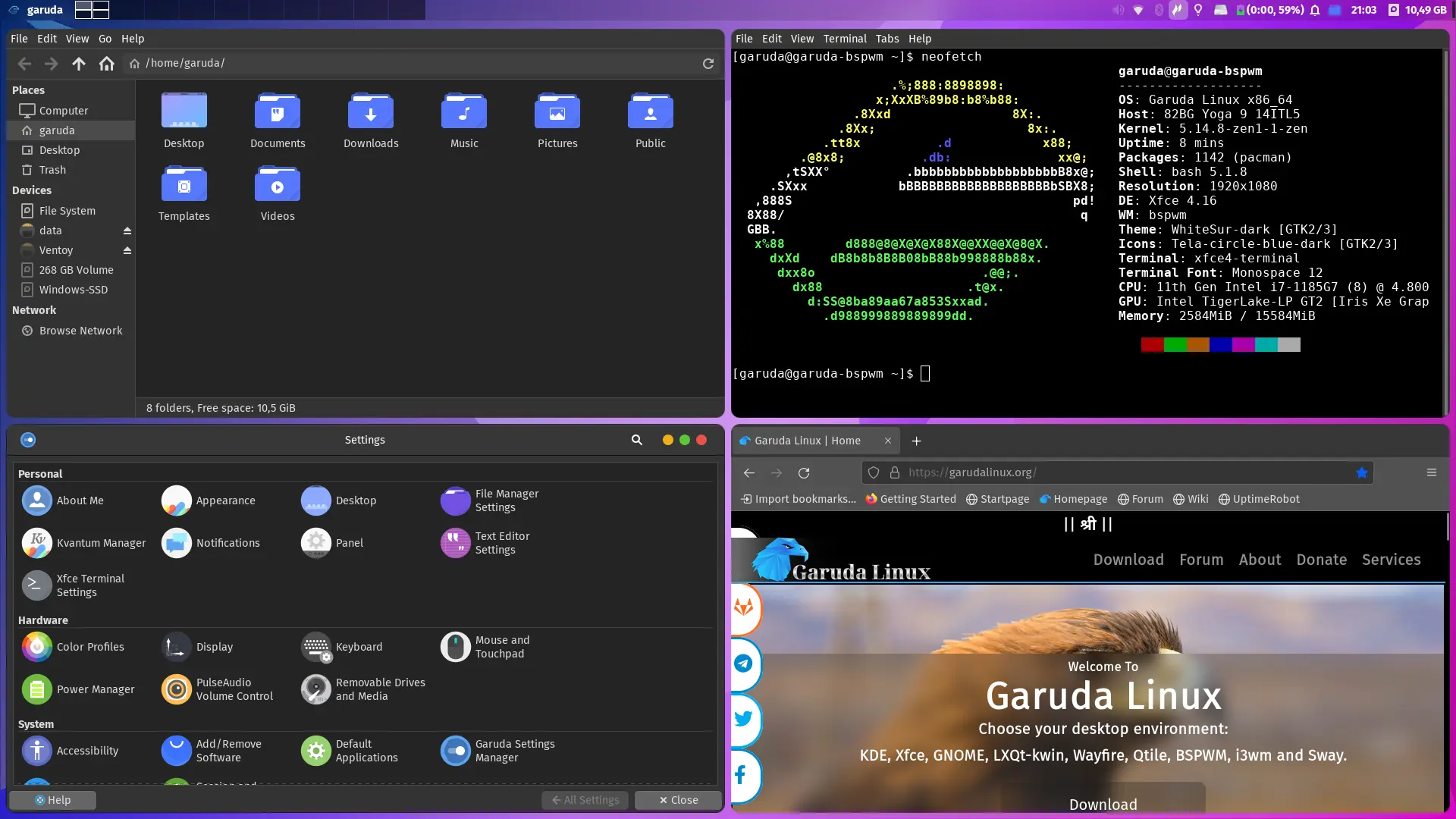Click the Close button in the Settings window

[679, 800]
